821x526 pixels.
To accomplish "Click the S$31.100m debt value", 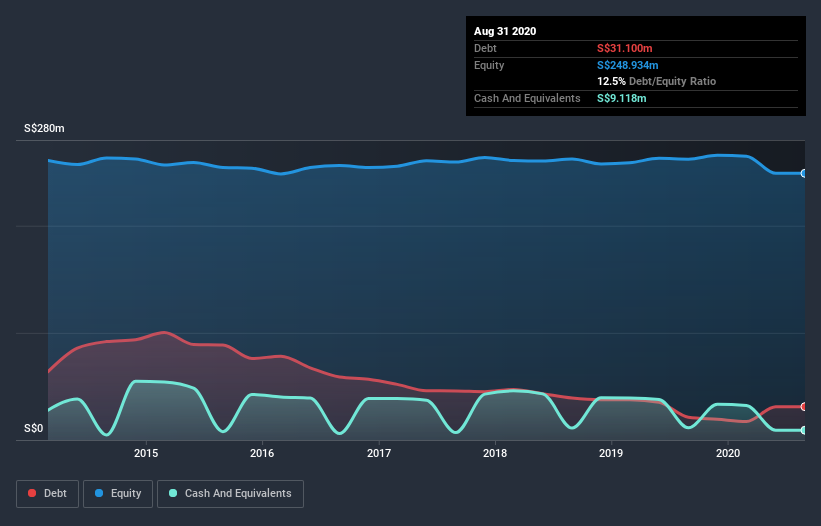I will click(x=625, y=48).
